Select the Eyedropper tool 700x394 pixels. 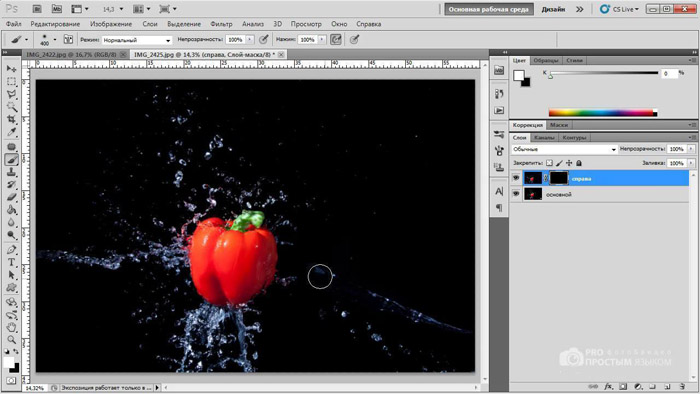(12, 132)
